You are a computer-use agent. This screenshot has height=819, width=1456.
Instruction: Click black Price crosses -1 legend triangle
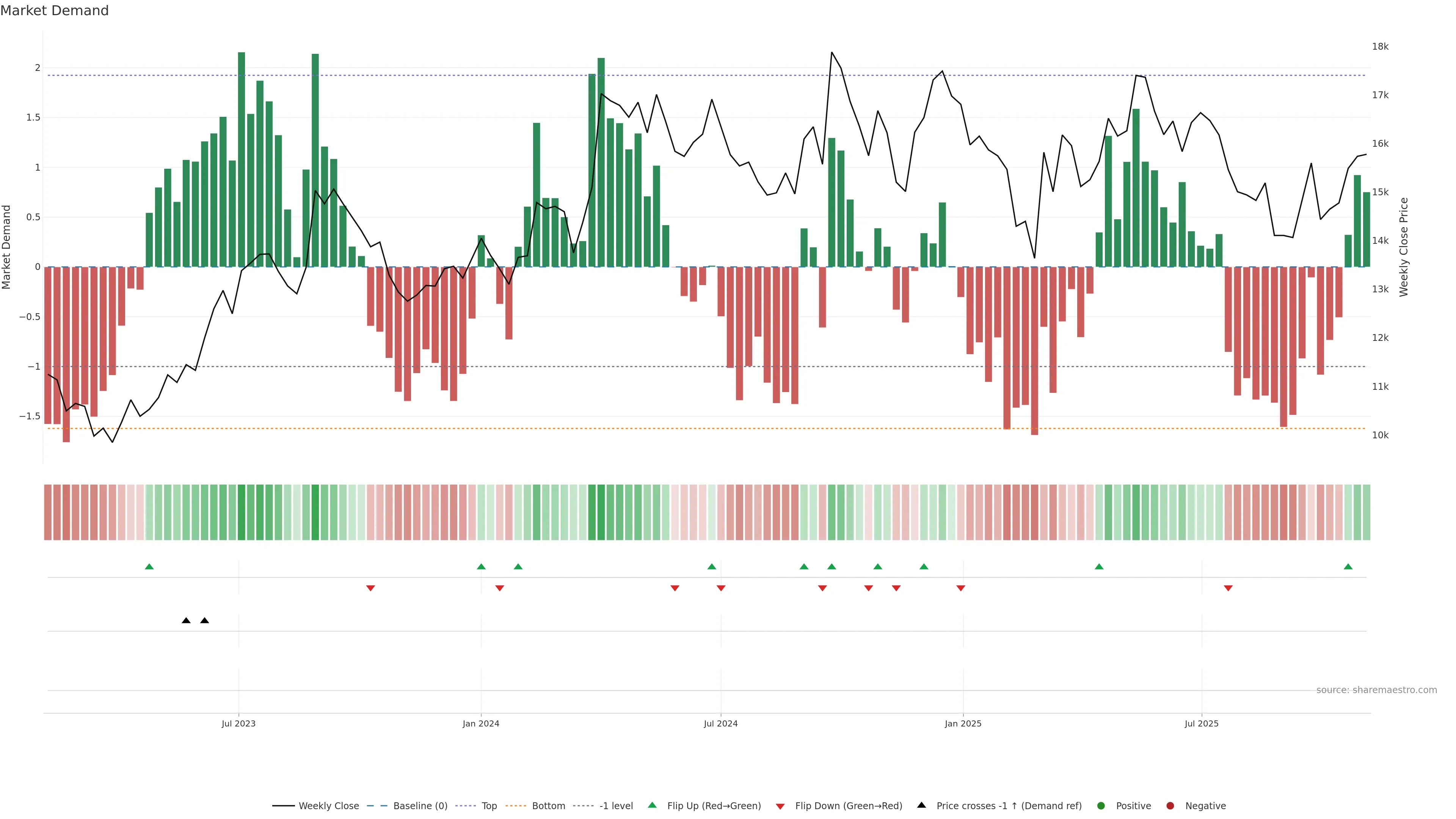click(921, 805)
